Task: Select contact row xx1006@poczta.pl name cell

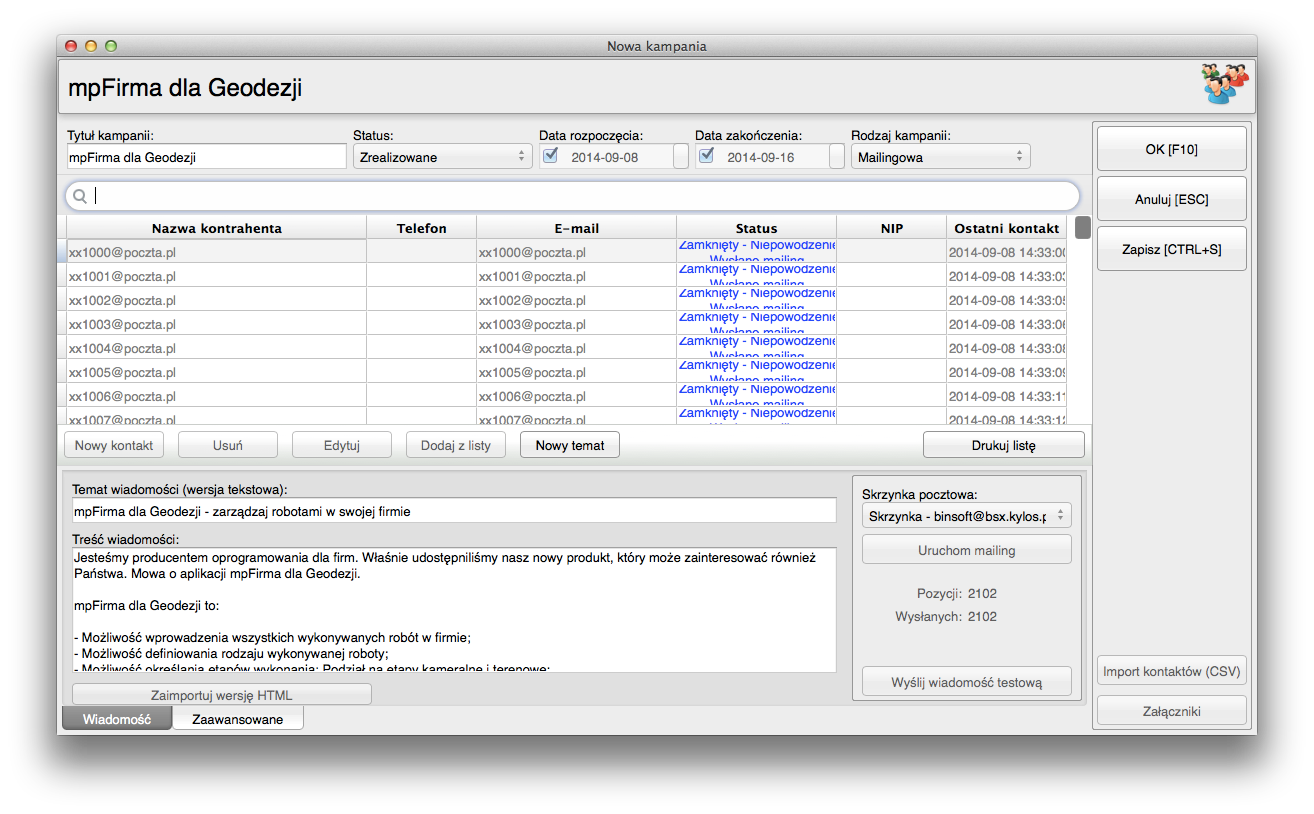Action: point(217,396)
